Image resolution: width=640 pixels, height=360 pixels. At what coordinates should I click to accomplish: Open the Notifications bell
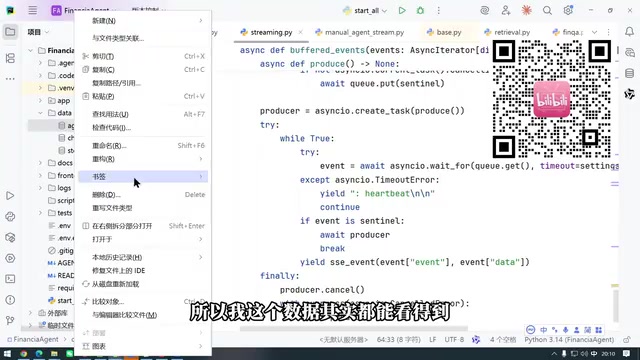coord(629,32)
